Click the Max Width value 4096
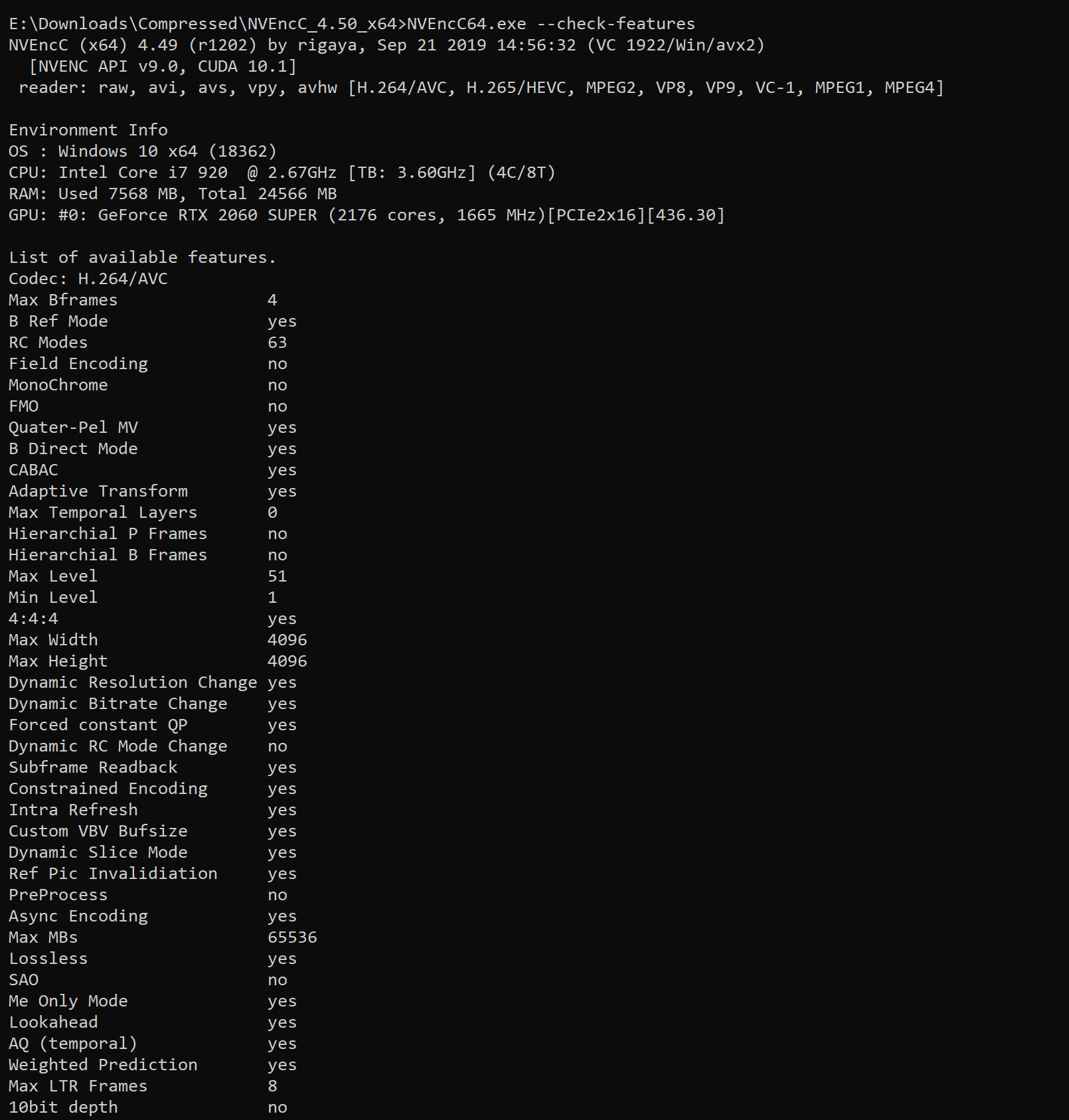 (287, 640)
